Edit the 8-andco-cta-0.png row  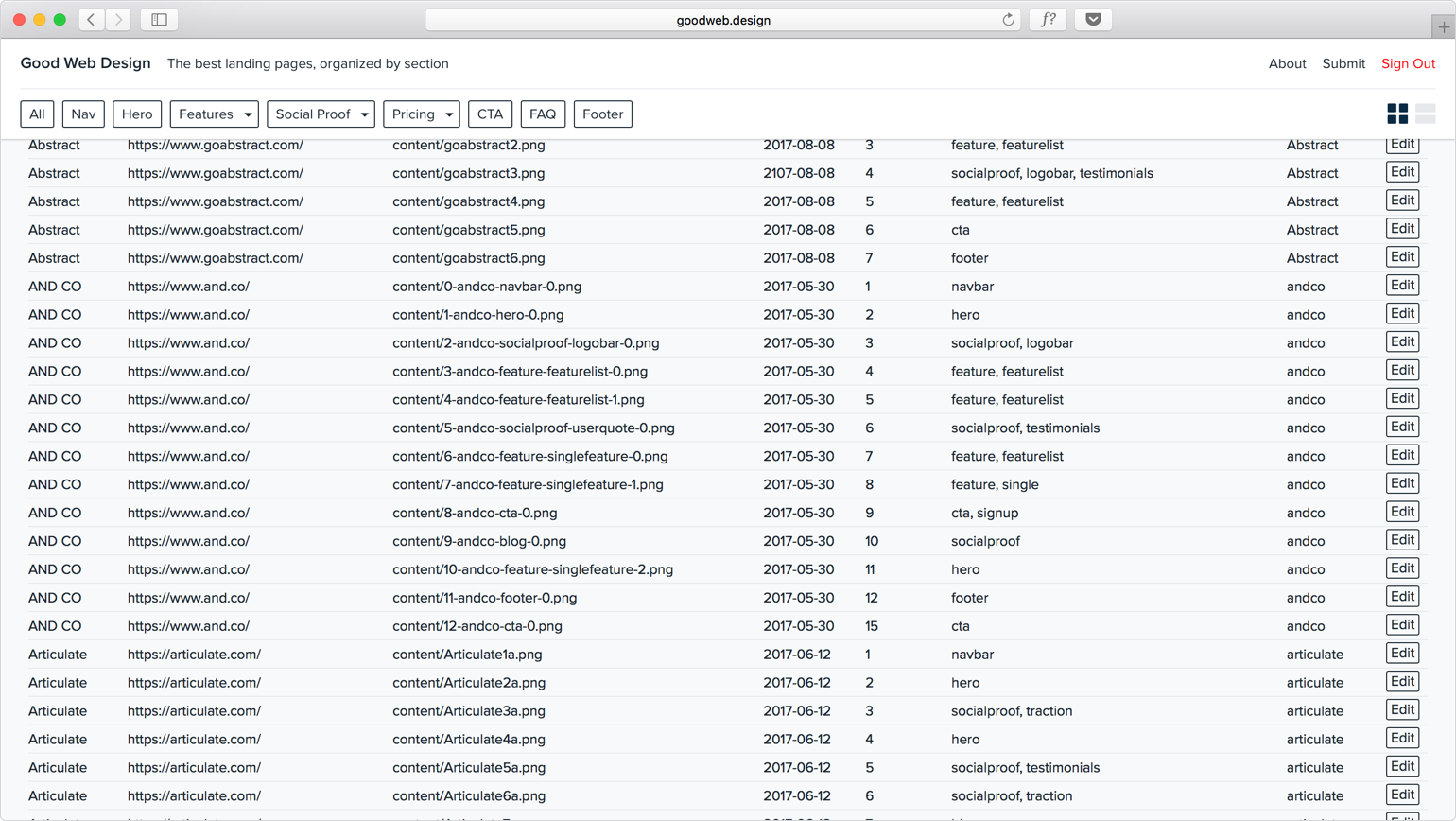pyautogui.click(x=1402, y=512)
